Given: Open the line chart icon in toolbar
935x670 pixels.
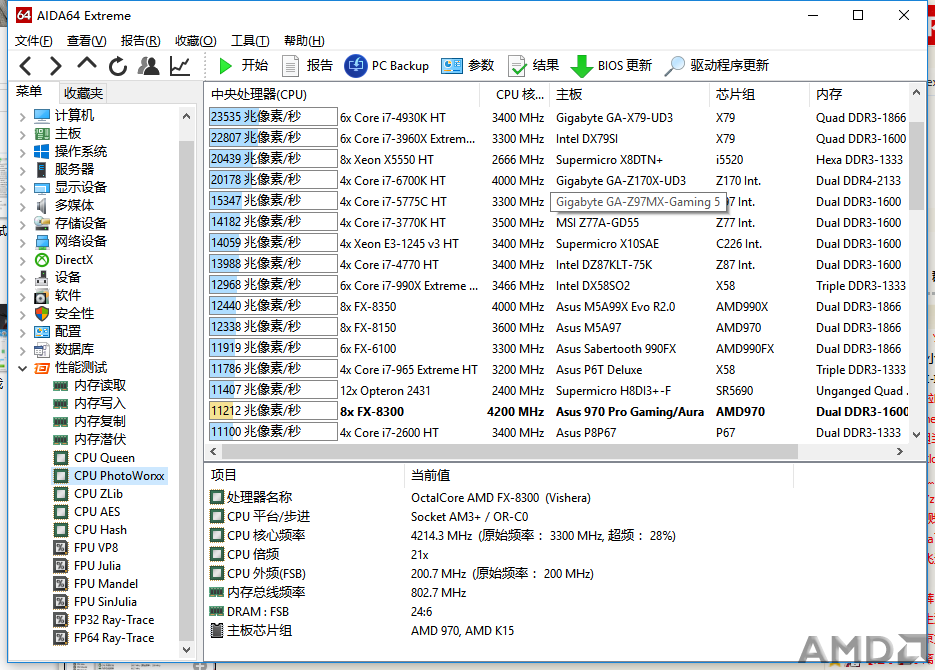Looking at the screenshot, I should pyautogui.click(x=180, y=66).
